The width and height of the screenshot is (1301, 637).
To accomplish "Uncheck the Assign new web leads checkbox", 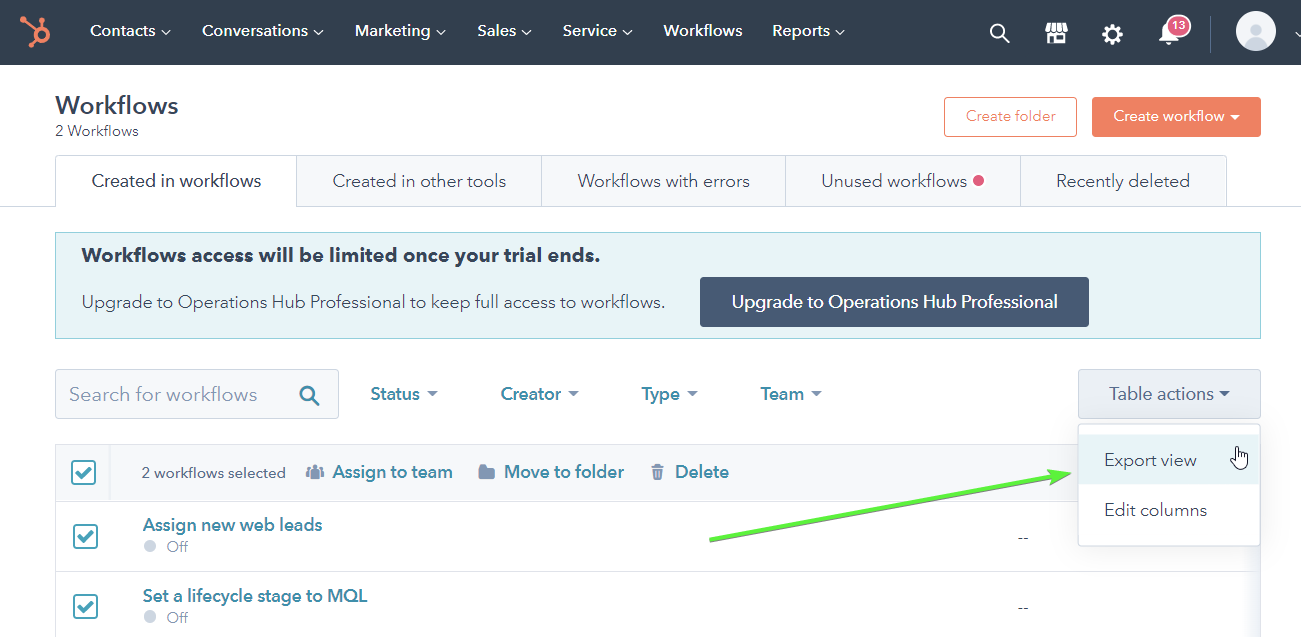I will point(85,536).
